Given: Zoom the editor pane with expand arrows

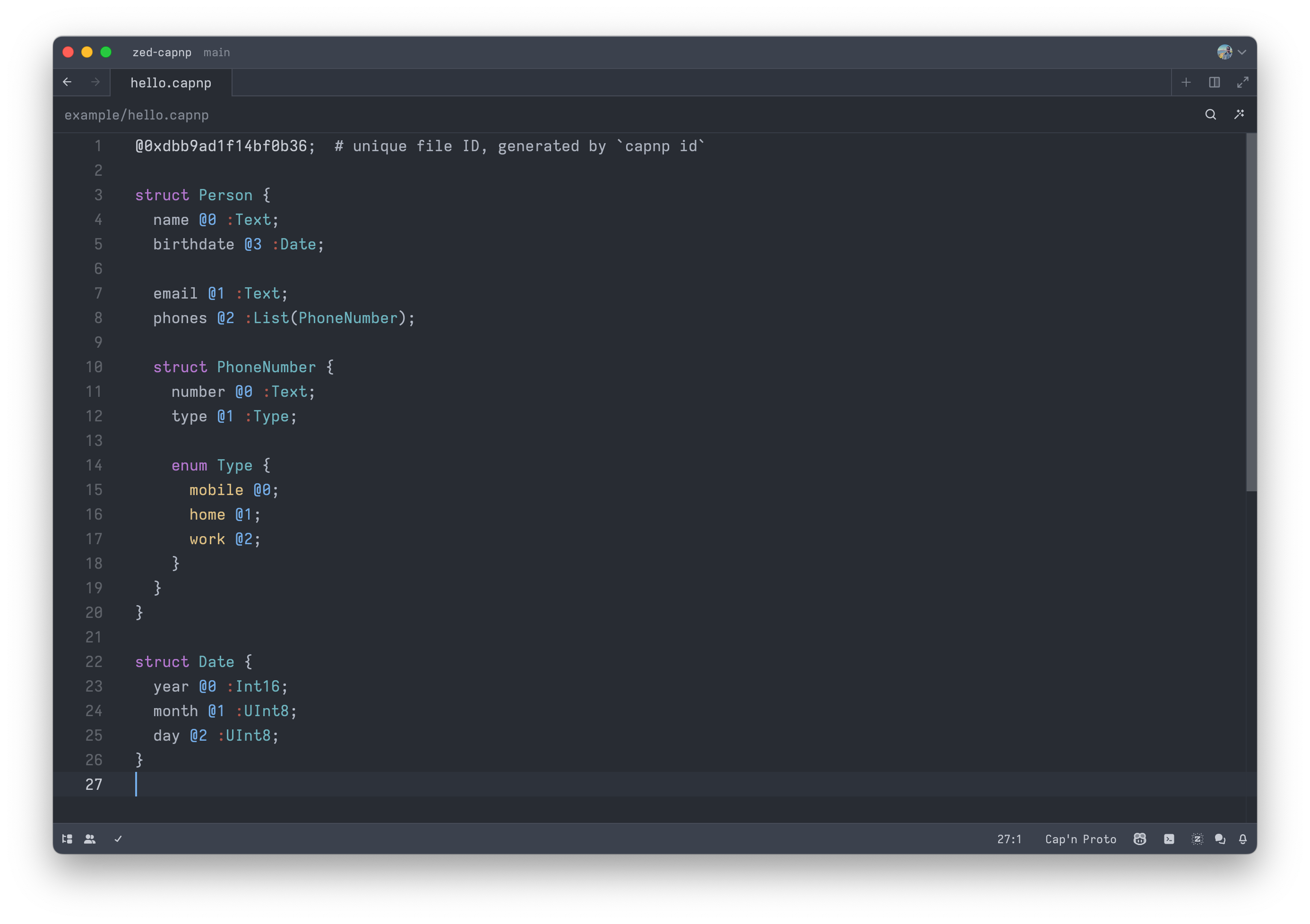Looking at the screenshot, I should pos(1242,83).
